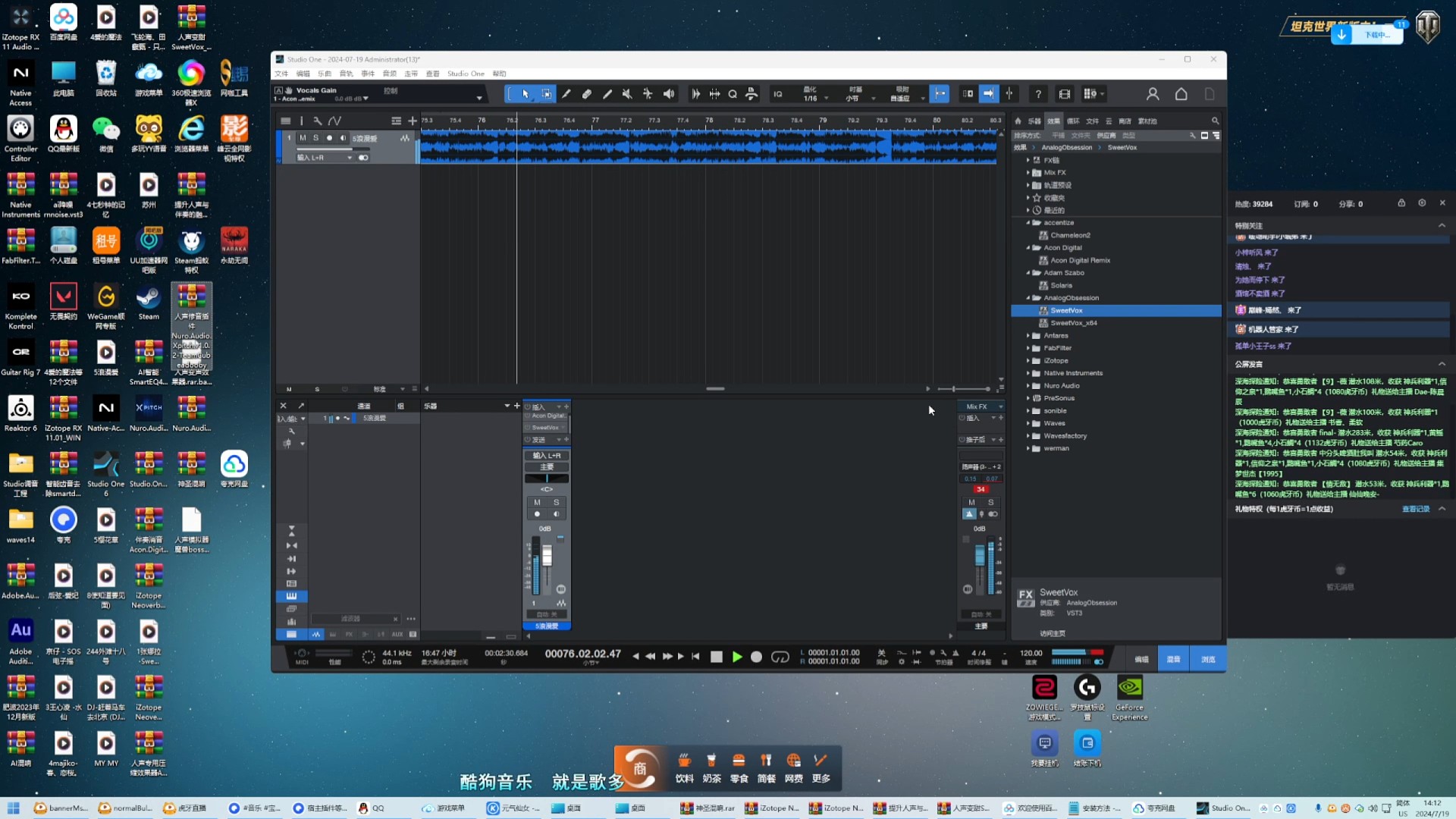1456x819 pixels.
Task: Click the Range selection tool
Action: pos(546,94)
